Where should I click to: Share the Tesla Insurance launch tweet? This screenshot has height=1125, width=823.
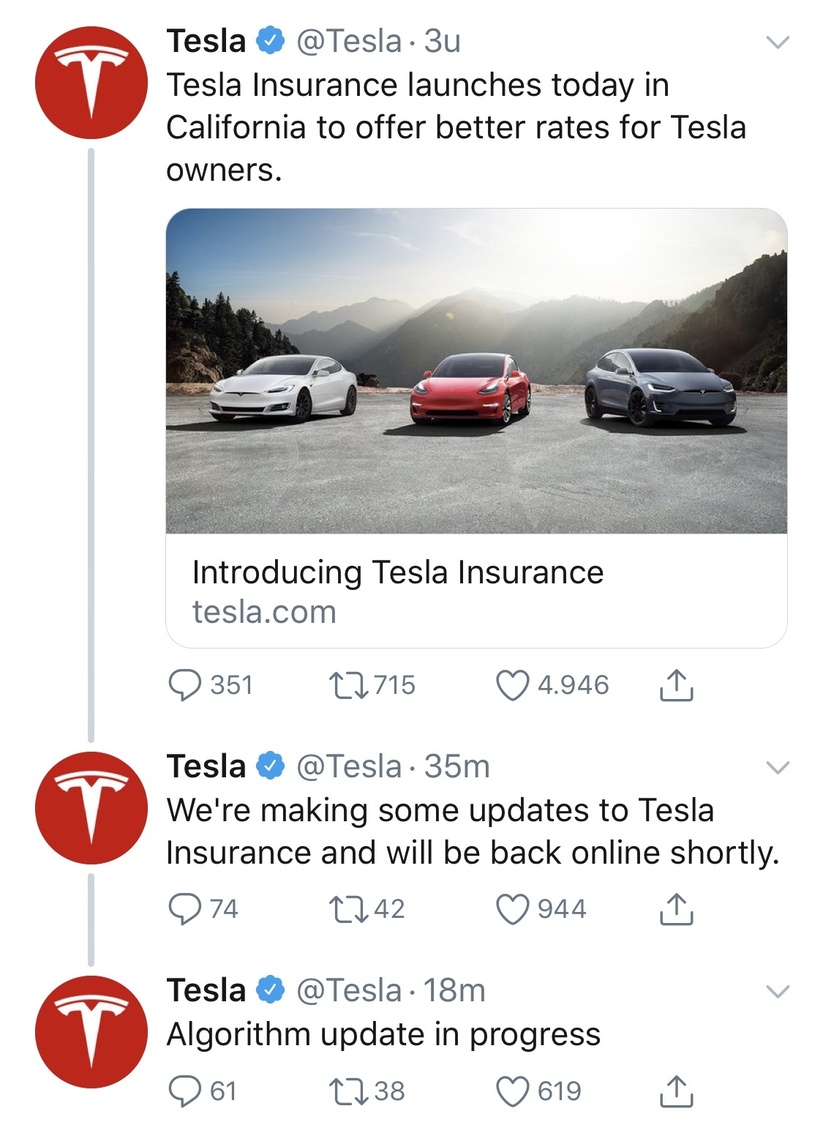tap(678, 685)
